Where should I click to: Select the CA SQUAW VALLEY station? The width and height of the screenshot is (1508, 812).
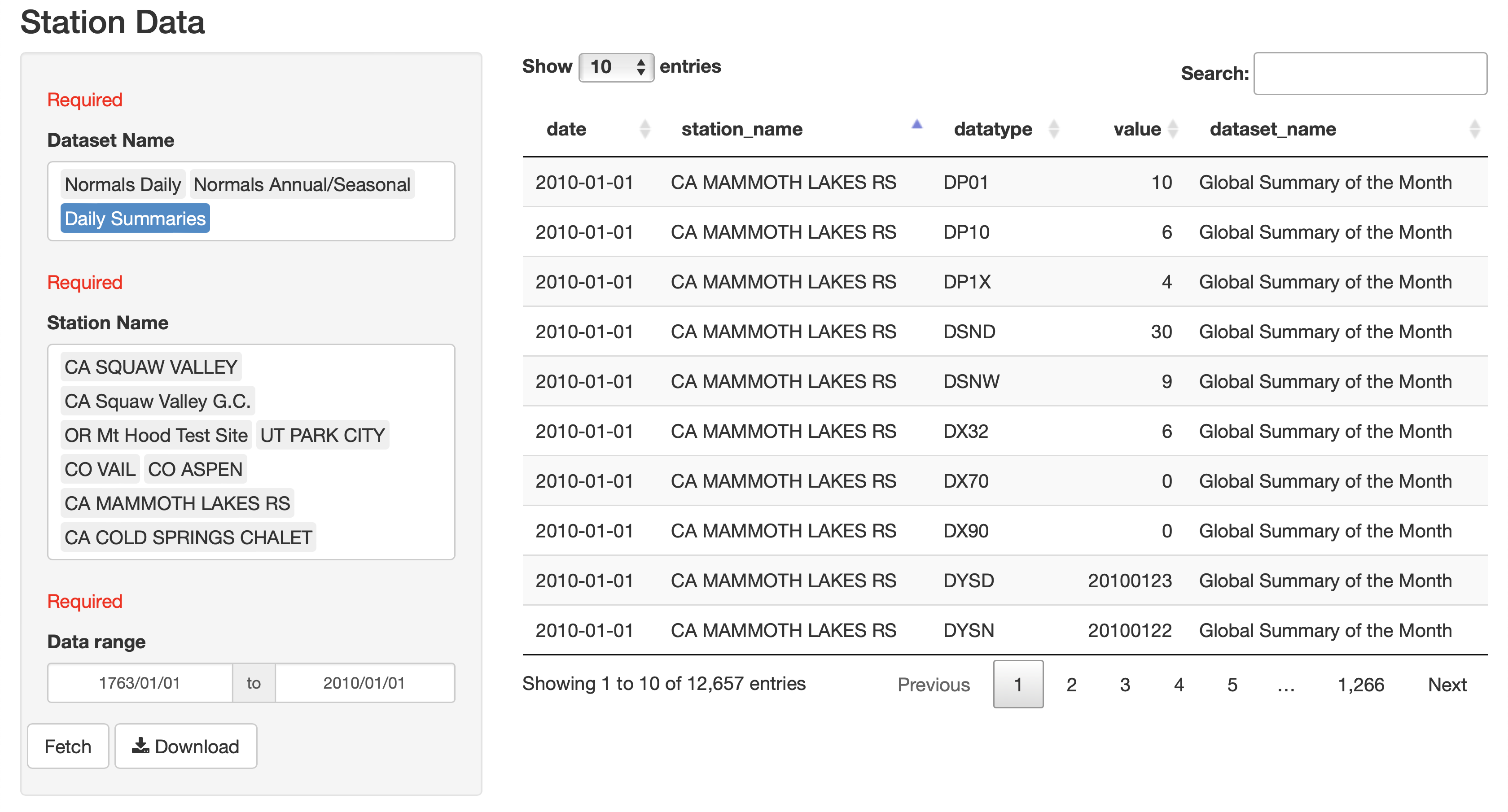pos(150,367)
